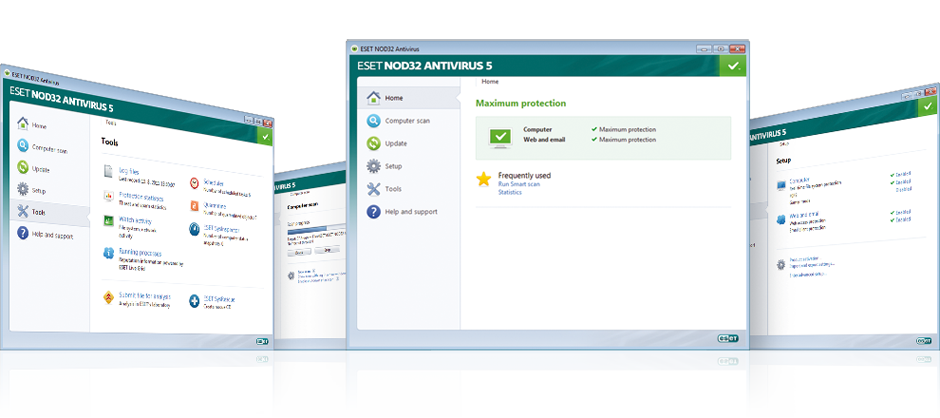Select active Tools item in Tools window sidebar
This screenshot has width=940, height=418.
tap(50, 212)
